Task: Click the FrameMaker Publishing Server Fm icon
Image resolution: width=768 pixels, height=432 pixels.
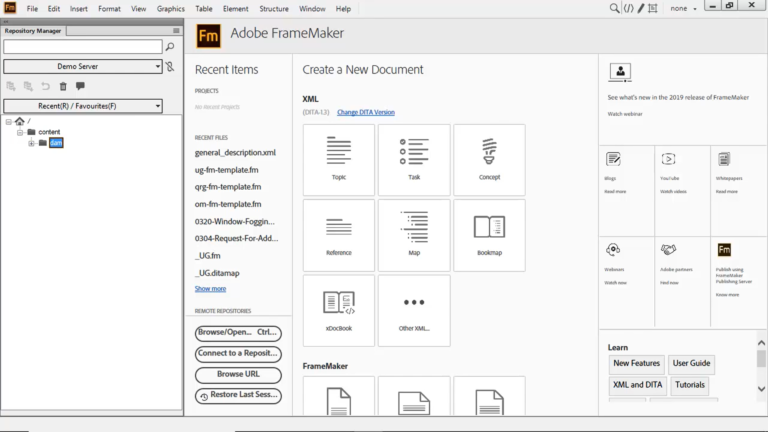Action: [x=724, y=250]
